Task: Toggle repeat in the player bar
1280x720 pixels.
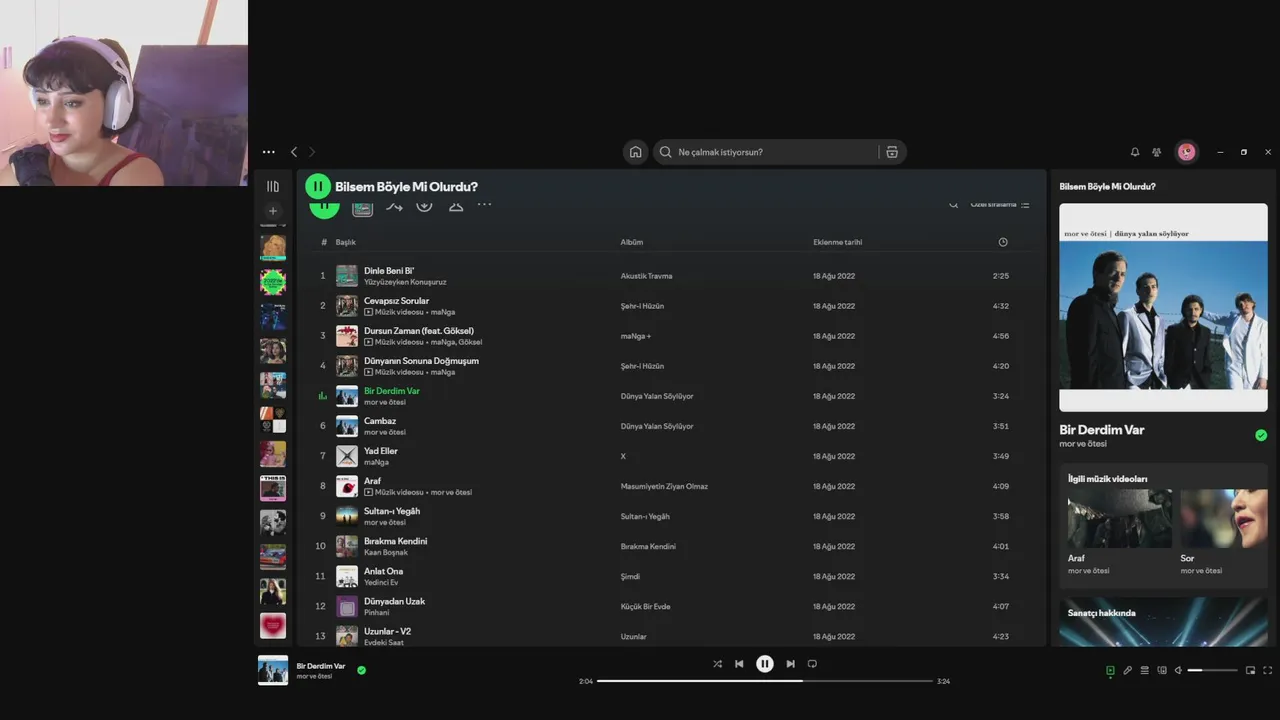Action: (812, 664)
